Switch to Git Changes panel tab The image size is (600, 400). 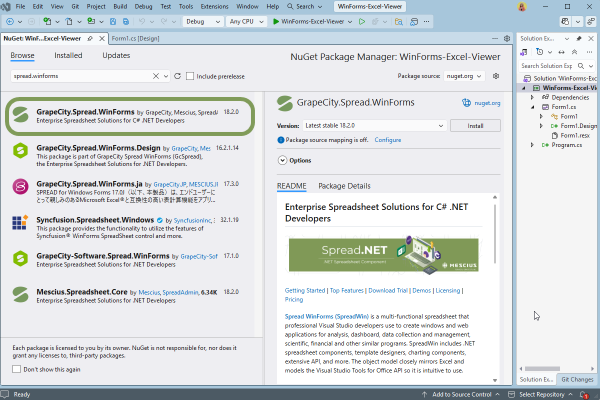tap(577, 379)
